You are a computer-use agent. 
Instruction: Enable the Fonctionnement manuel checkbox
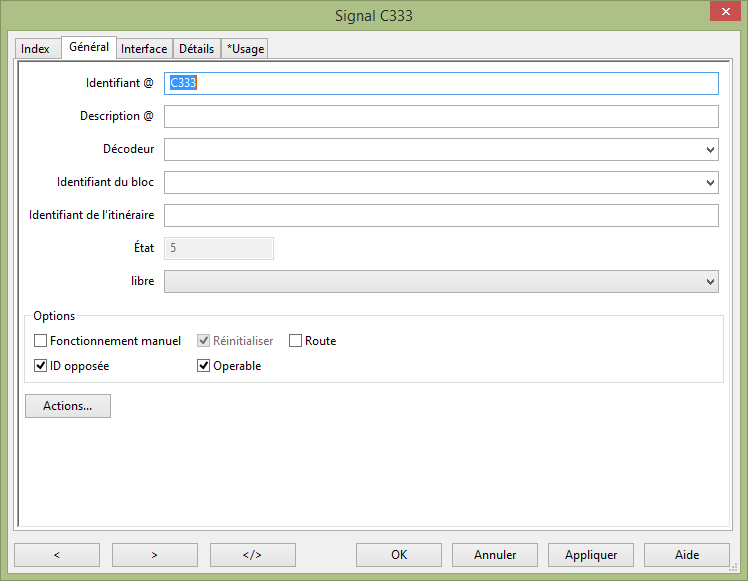41,341
